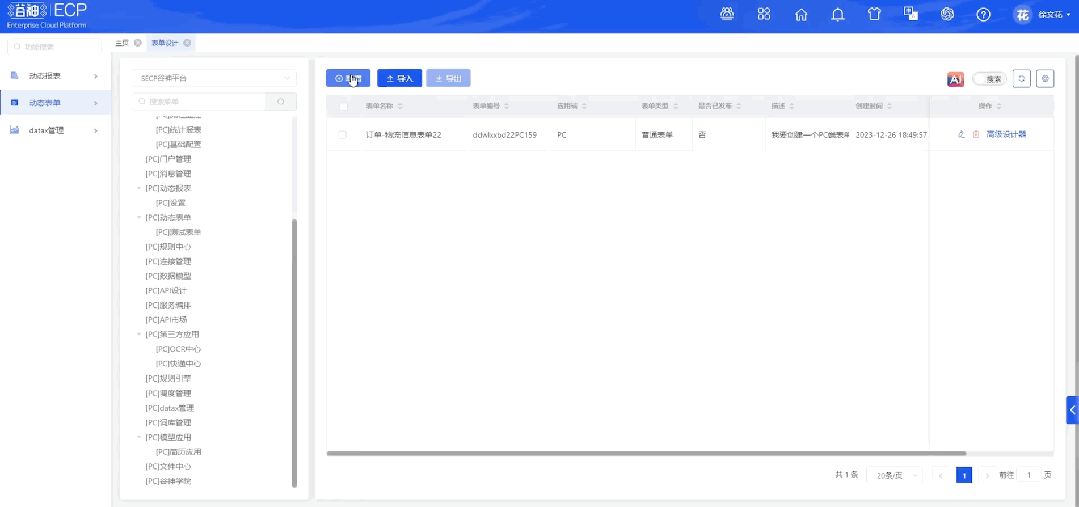Sort by 应用端 column

pos(584,107)
